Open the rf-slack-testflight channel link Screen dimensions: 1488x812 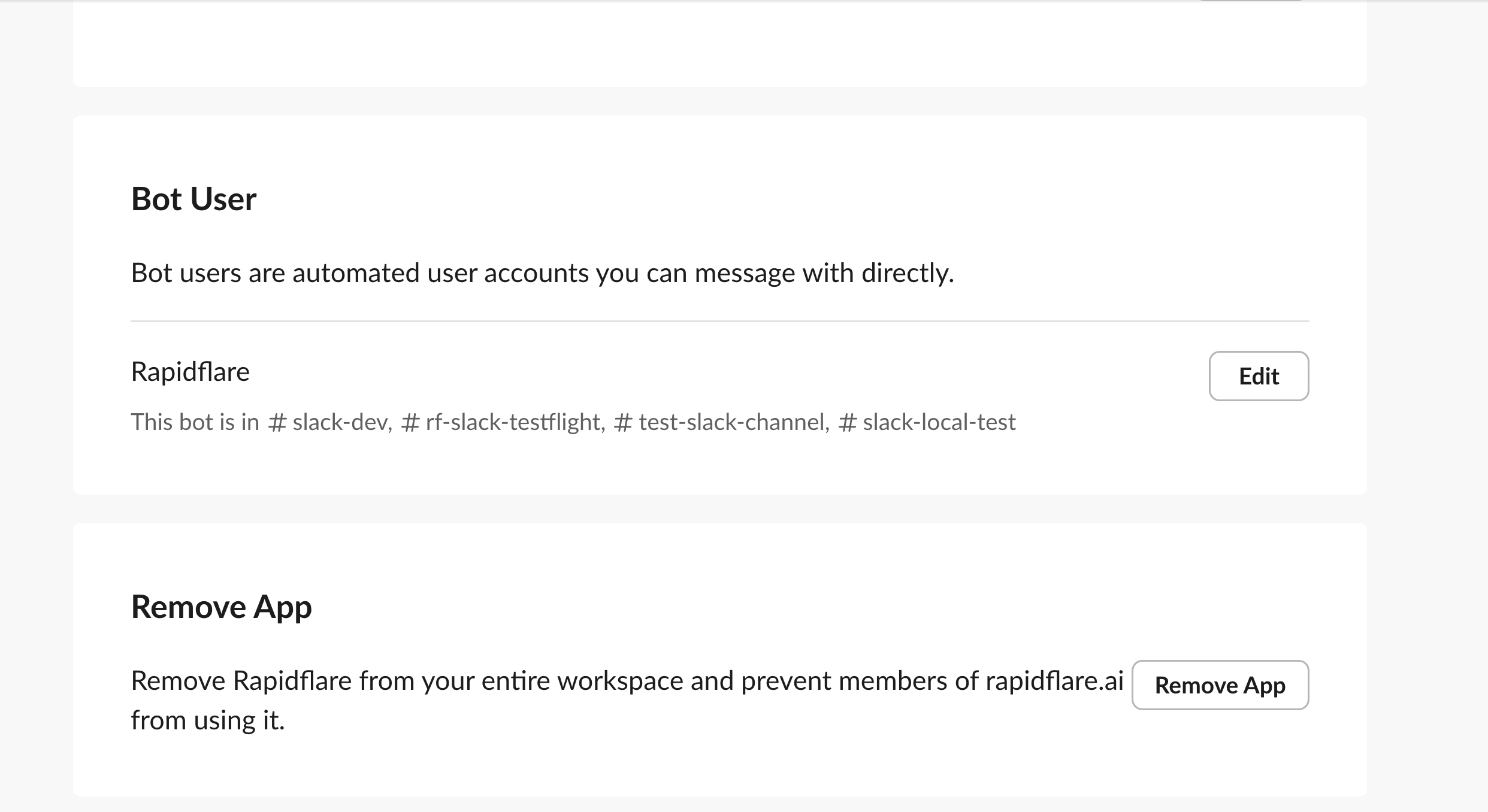tap(512, 422)
